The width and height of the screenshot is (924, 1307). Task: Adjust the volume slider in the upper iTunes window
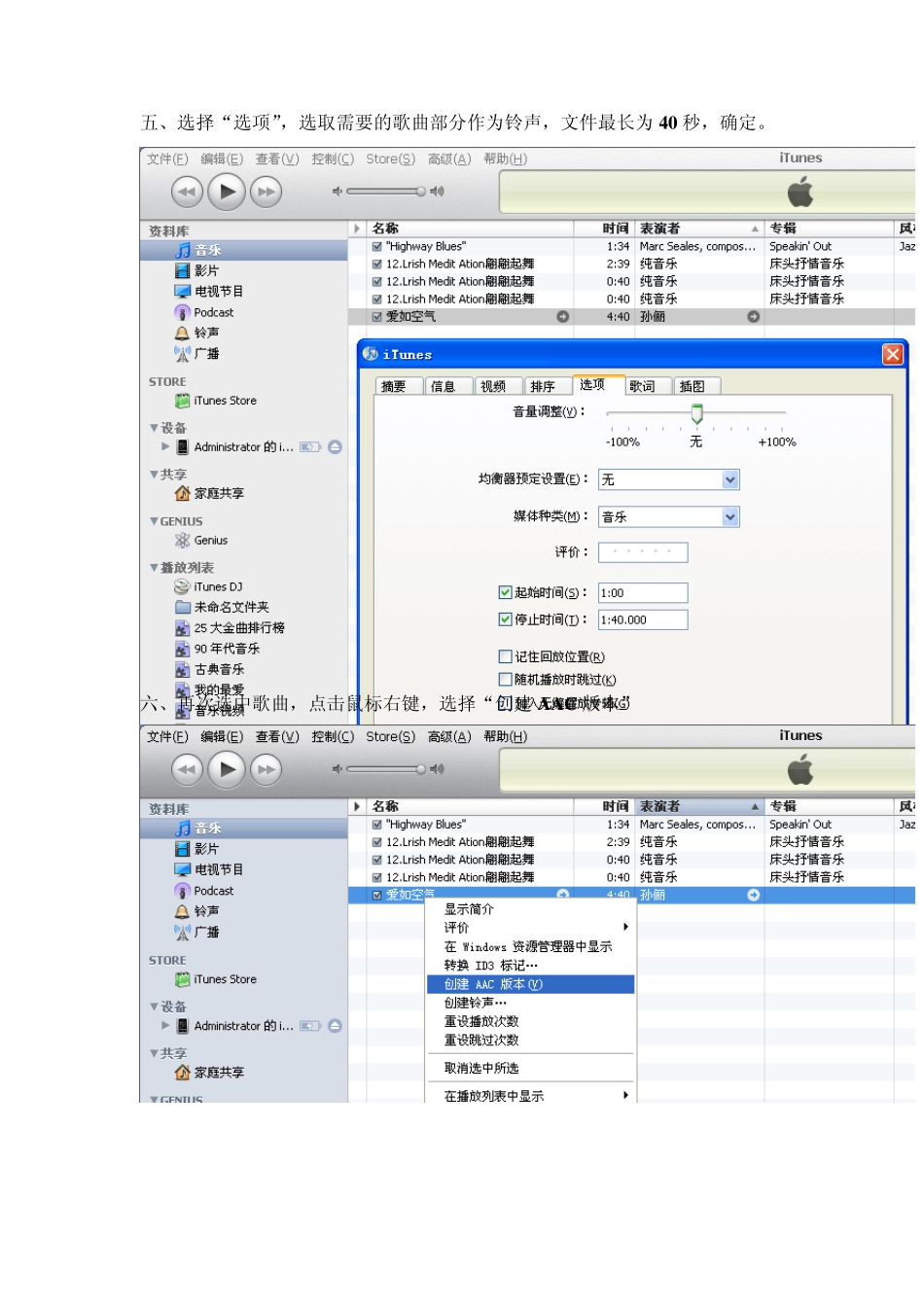tap(384, 192)
